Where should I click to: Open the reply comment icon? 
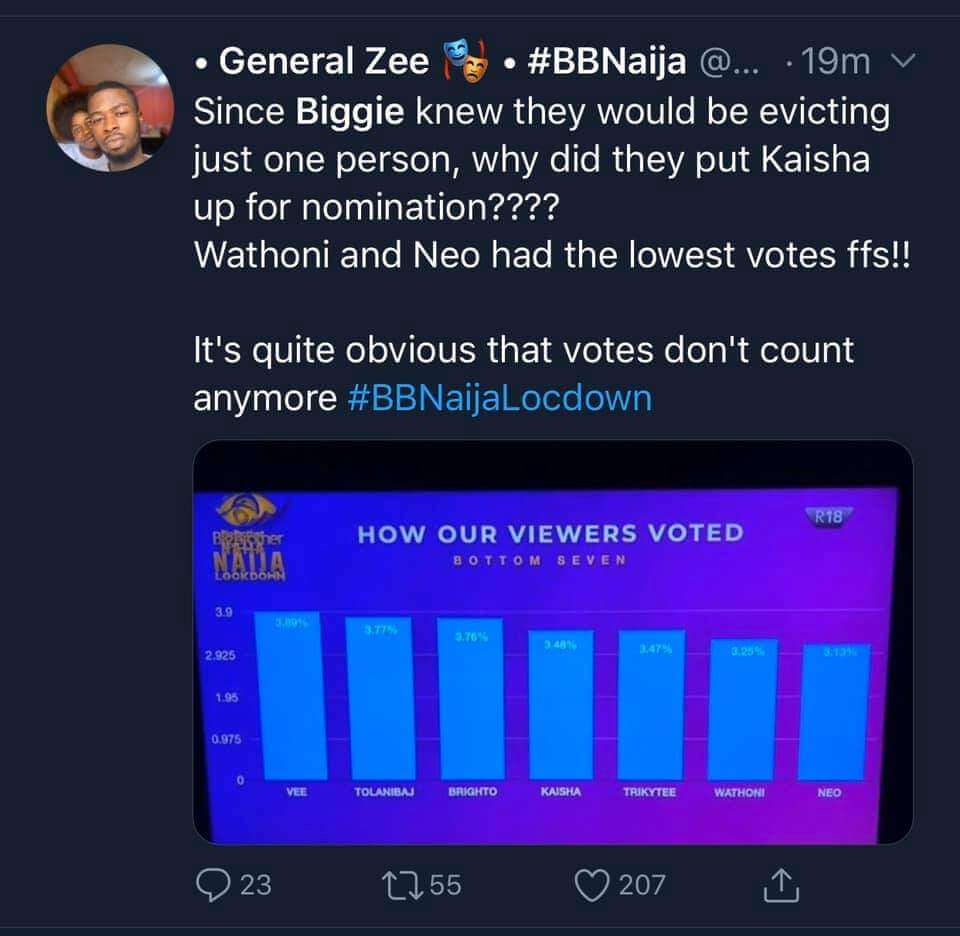(x=213, y=885)
